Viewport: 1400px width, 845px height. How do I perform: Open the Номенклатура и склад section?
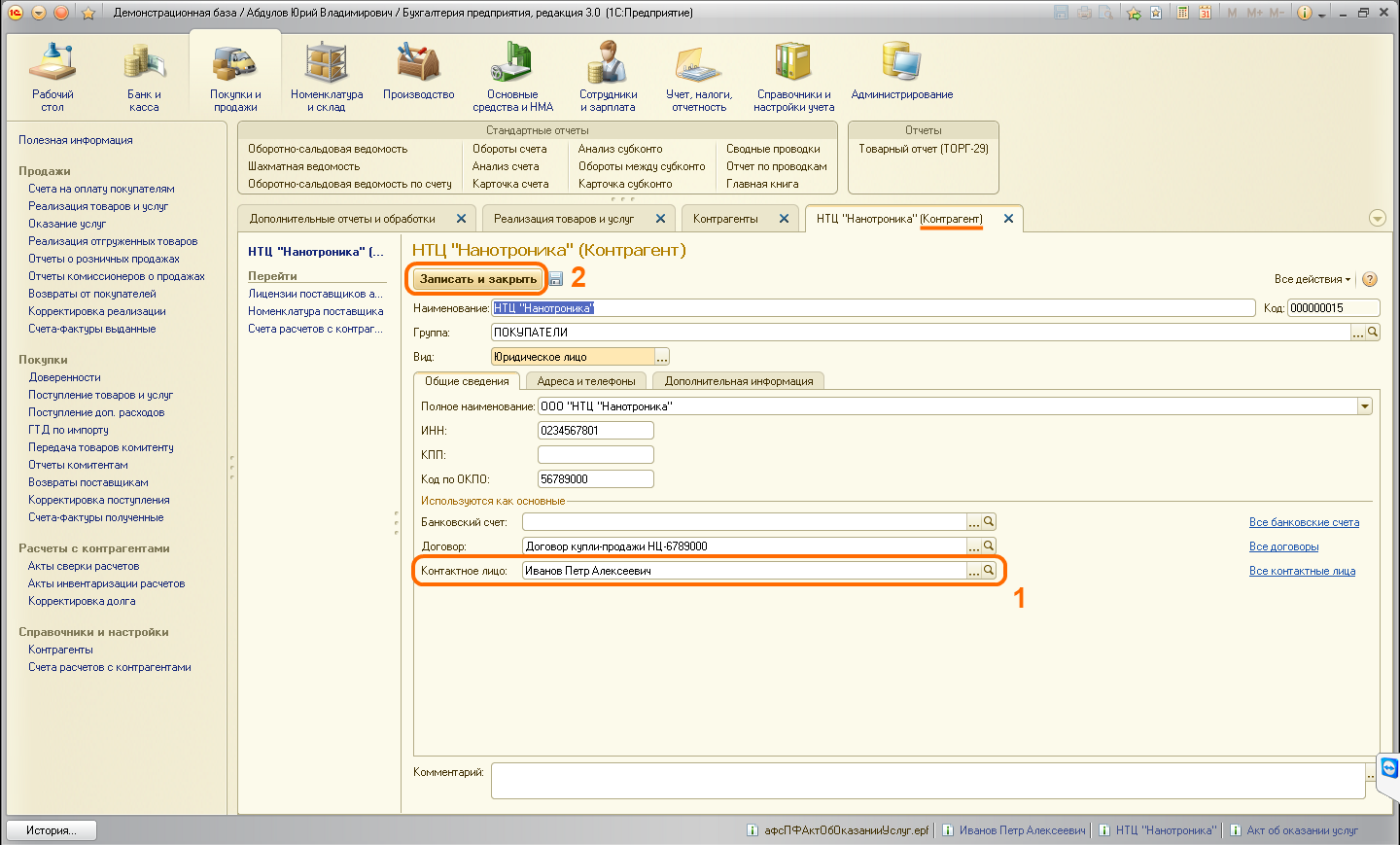pos(327,77)
